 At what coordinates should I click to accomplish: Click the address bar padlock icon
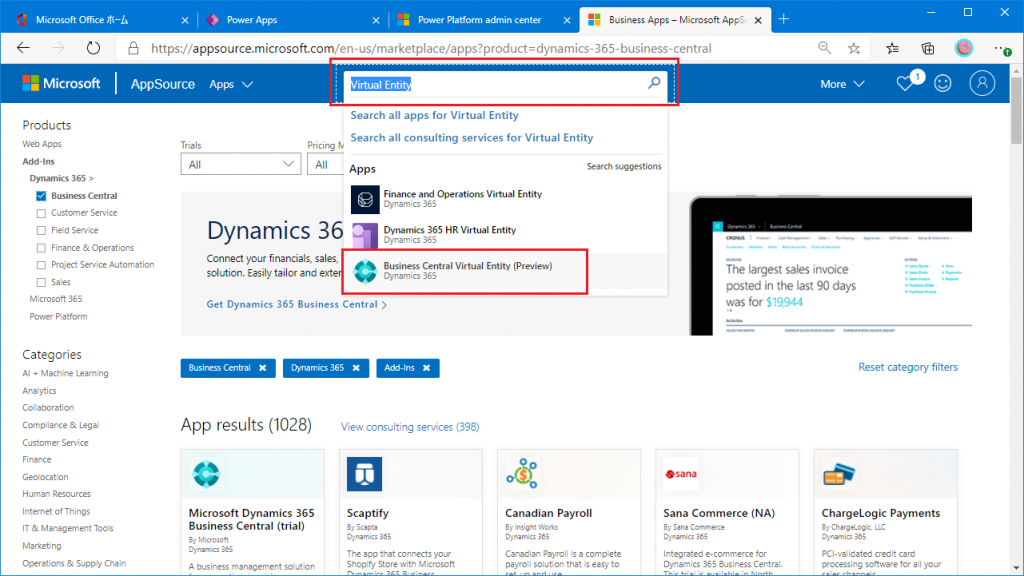133,48
